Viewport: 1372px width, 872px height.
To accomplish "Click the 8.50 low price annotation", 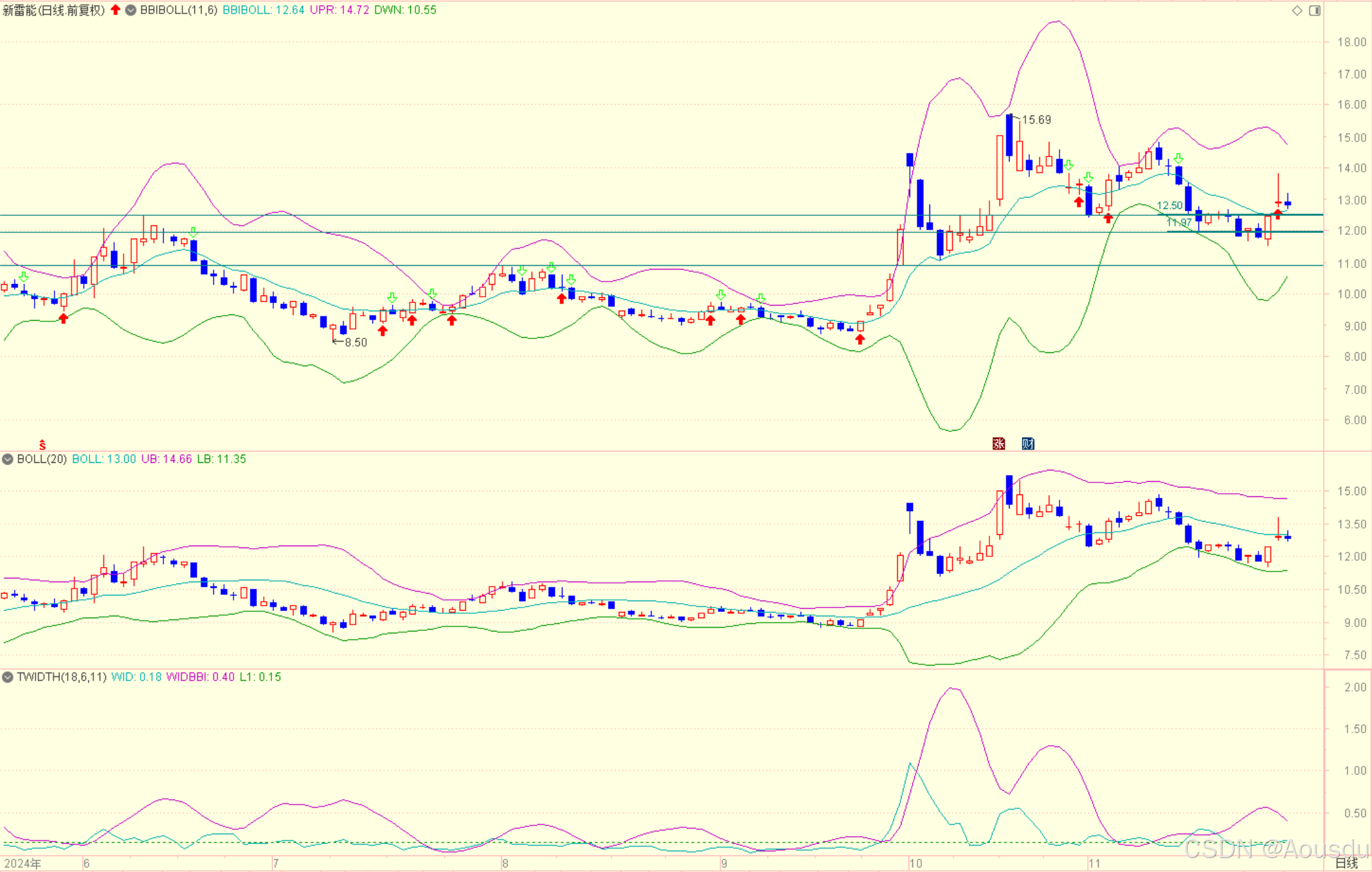I will pyautogui.click(x=355, y=342).
